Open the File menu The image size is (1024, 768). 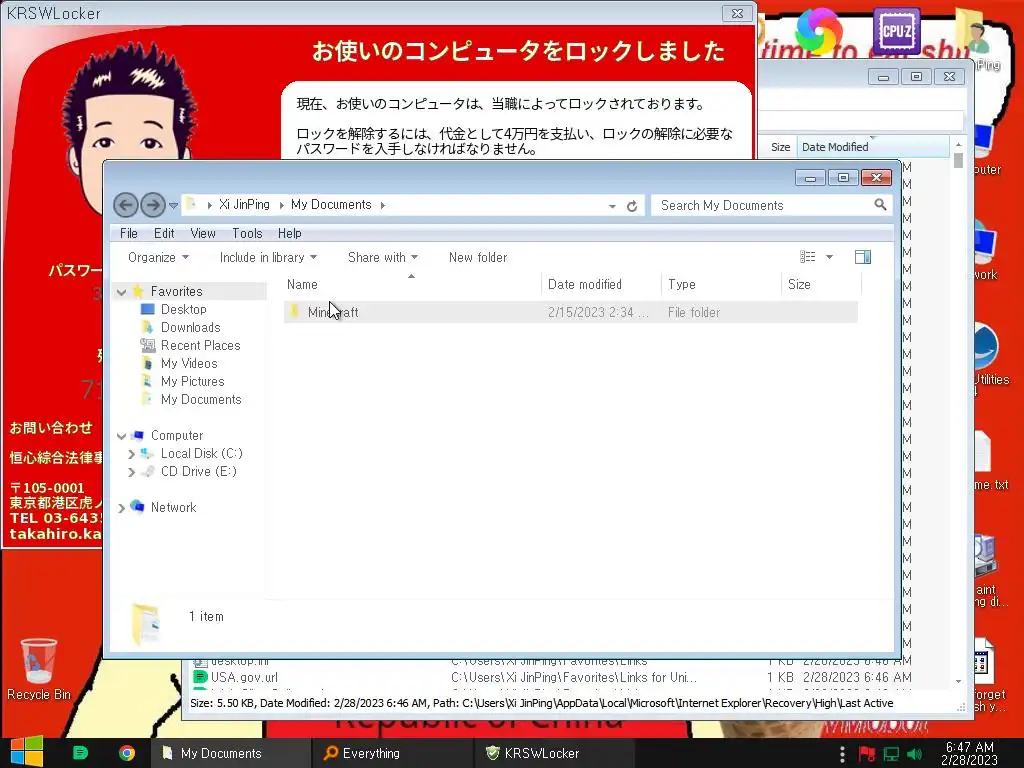pos(129,233)
